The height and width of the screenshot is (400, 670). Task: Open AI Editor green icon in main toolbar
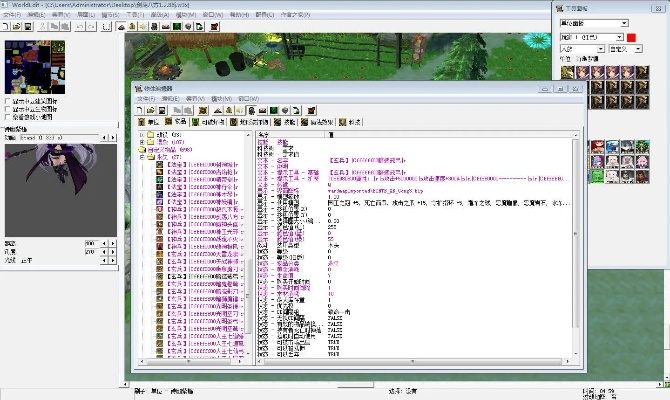(x=177, y=26)
